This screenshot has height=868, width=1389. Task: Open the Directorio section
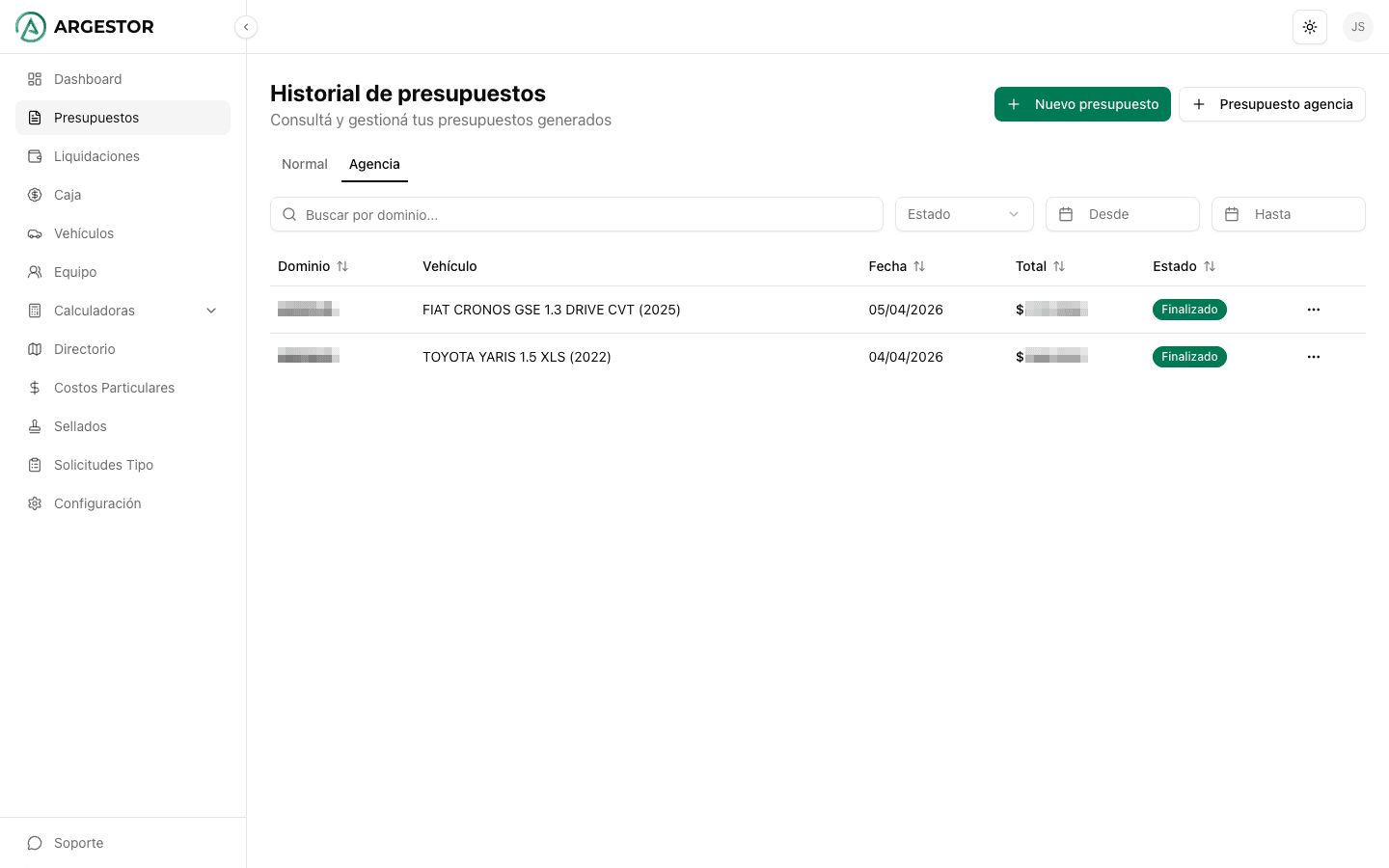83,349
